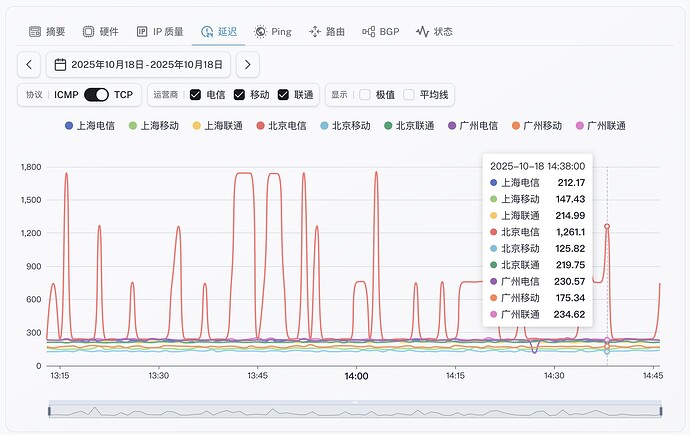Click the 路由 routing arrows icon
Screen dimensions: 690x435
click(315, 32)
